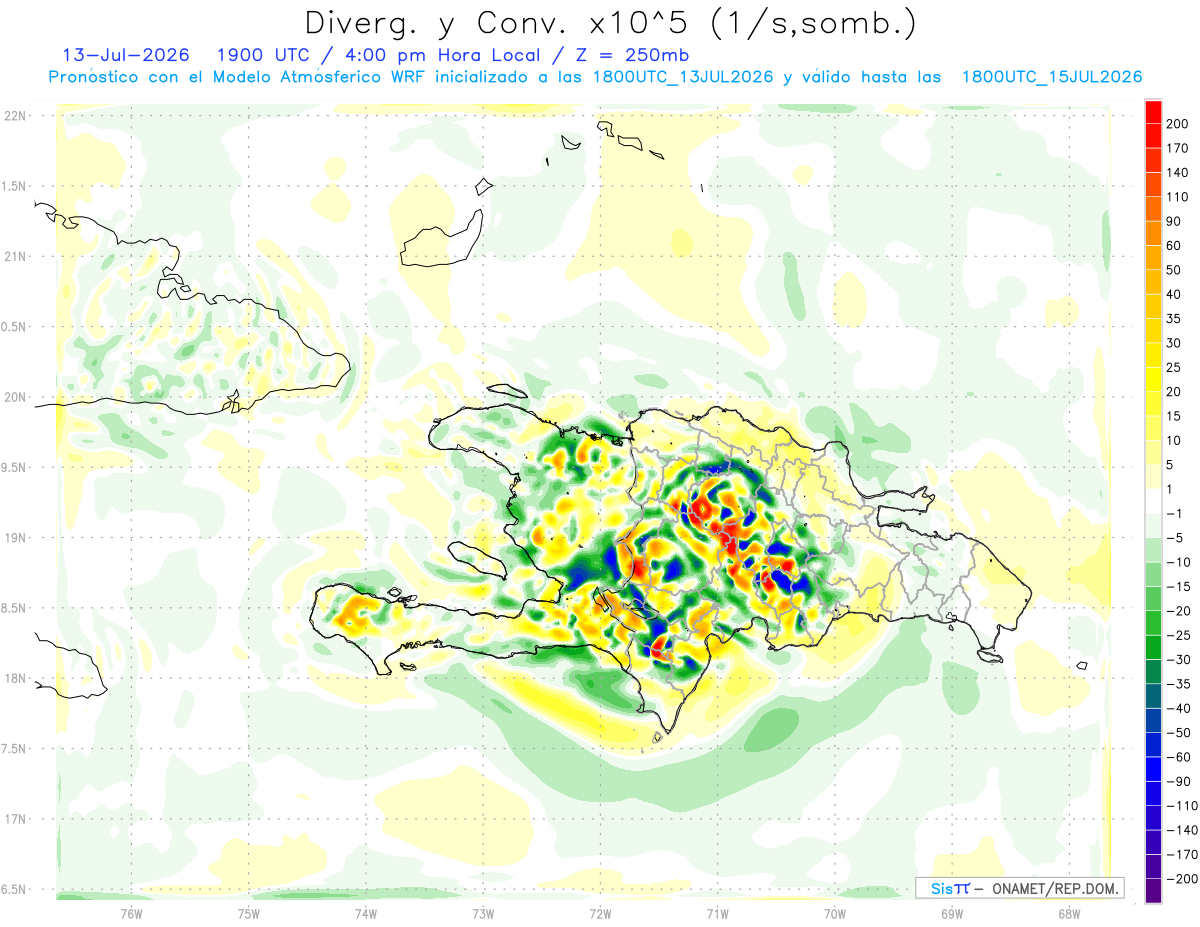
Task: Click the bottom purple swatch below -200
Action: (1153, 890)
